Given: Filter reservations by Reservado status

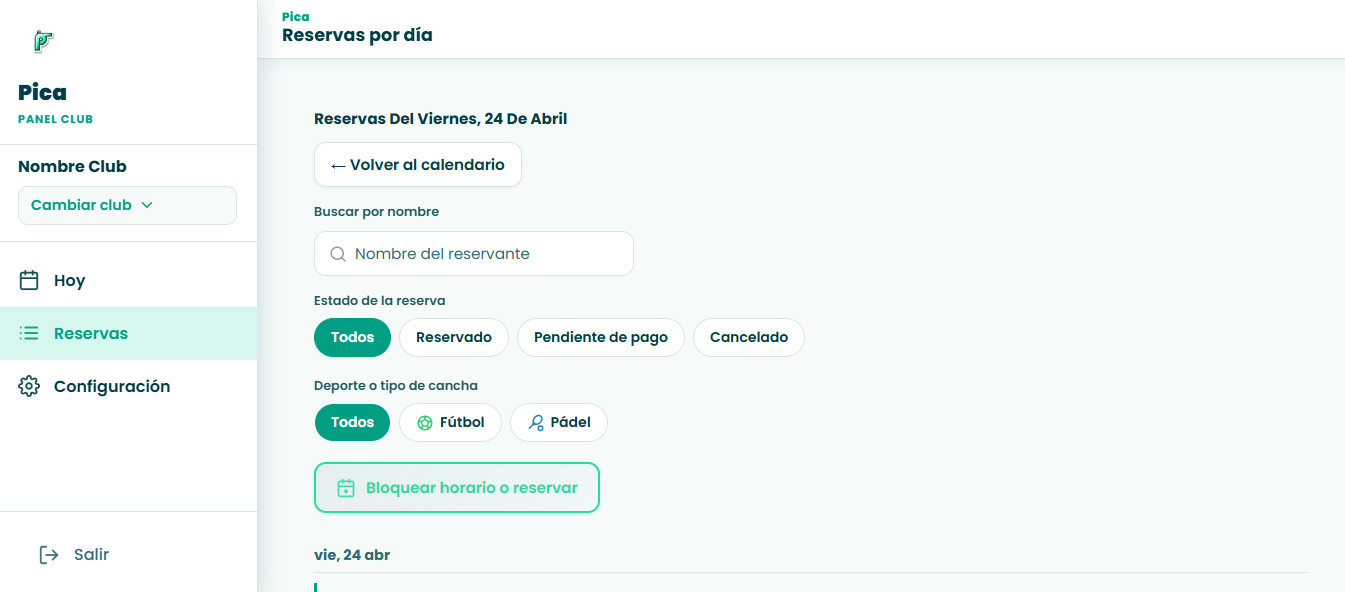Looking at the screenshot, I should click(454, 337).
